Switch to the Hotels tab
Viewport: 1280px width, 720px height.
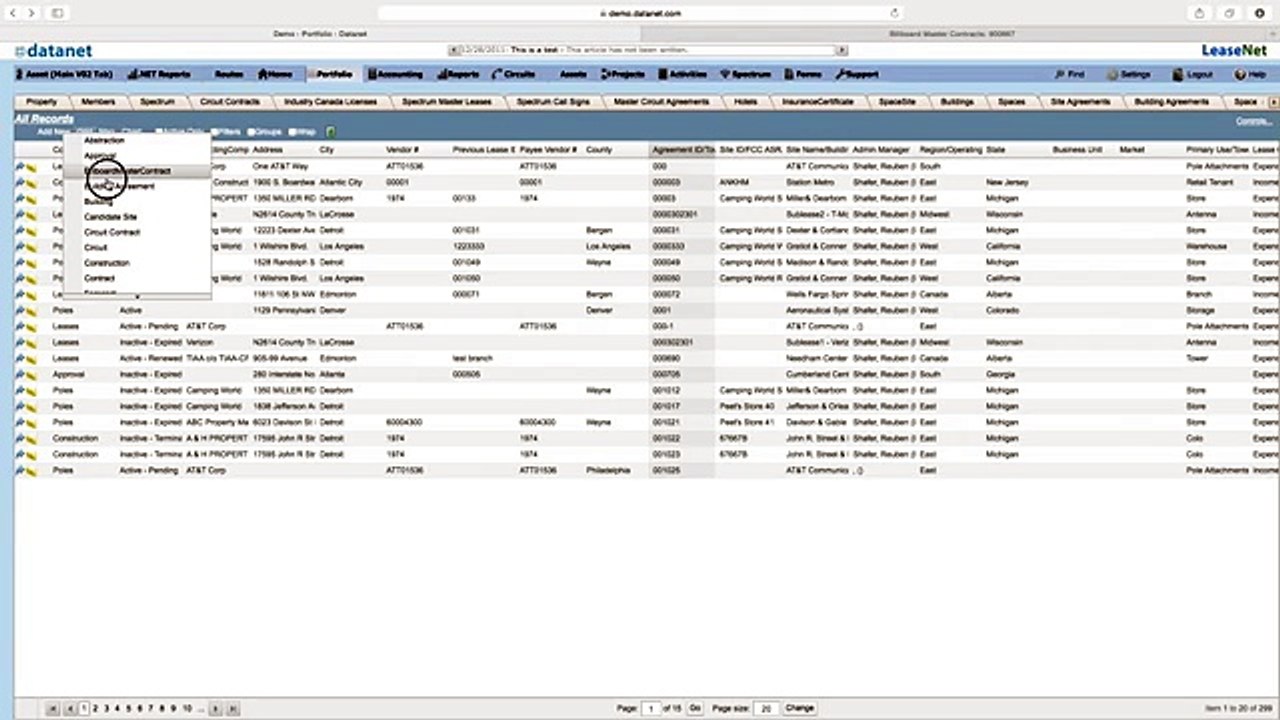pos(745,102)
